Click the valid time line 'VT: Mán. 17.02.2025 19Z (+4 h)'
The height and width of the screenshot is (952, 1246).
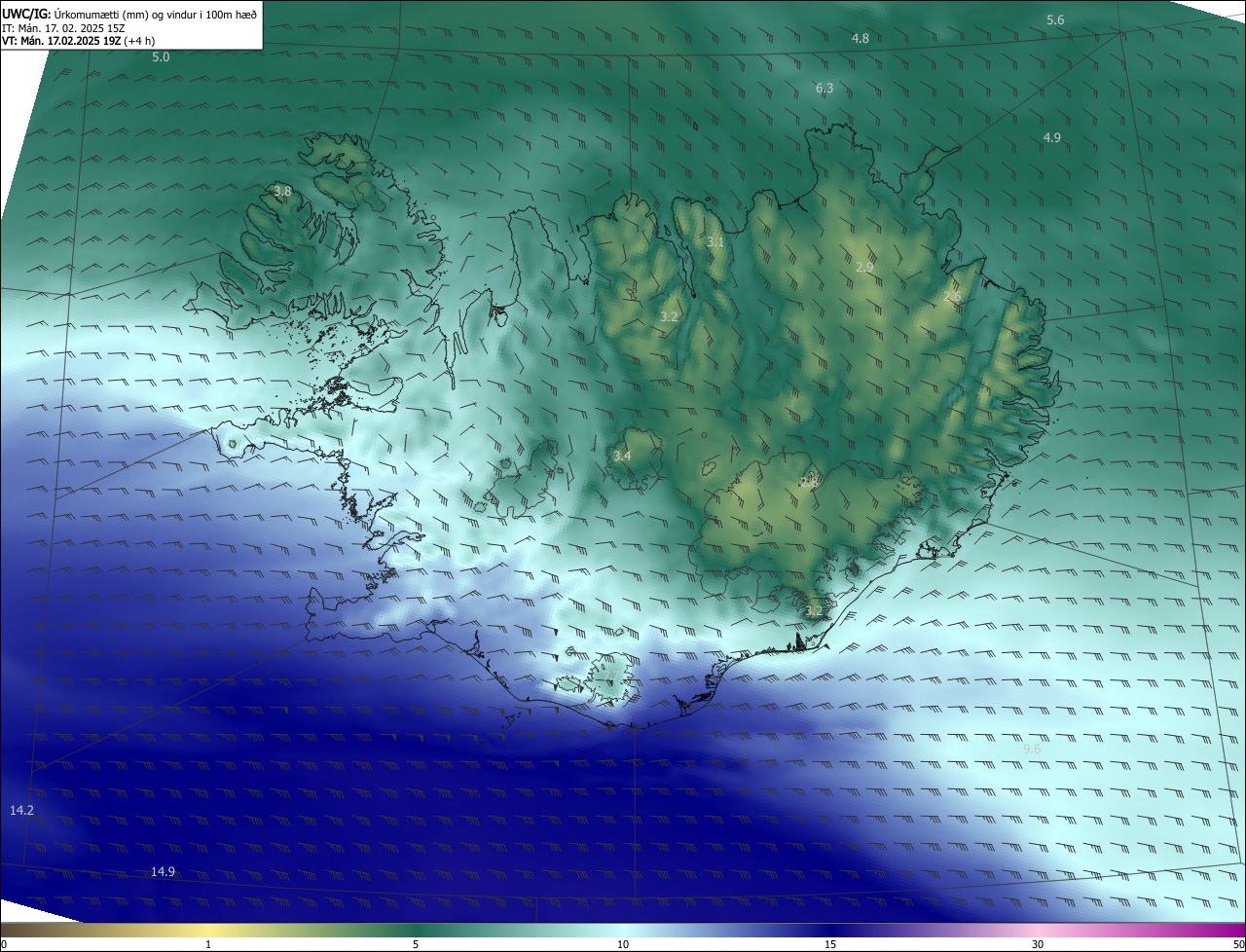(x=78, y=41)
